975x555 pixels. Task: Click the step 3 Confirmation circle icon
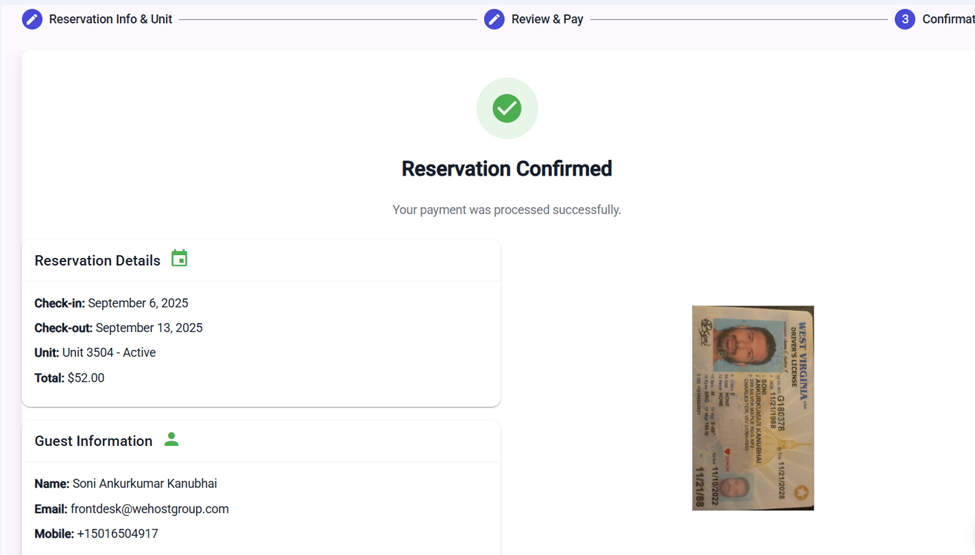tap(905, 19)
